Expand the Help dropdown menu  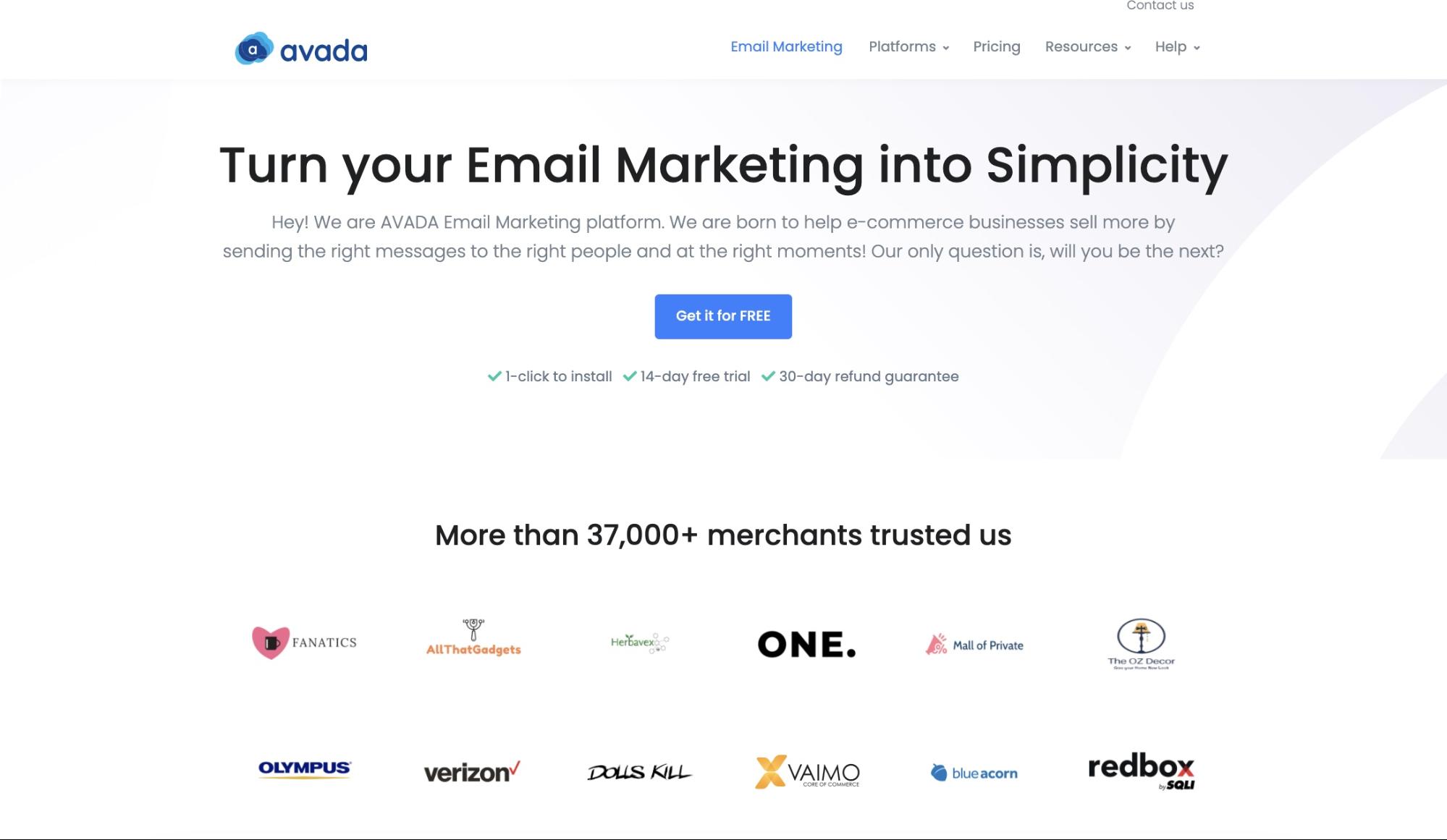tap(1177, 46)
